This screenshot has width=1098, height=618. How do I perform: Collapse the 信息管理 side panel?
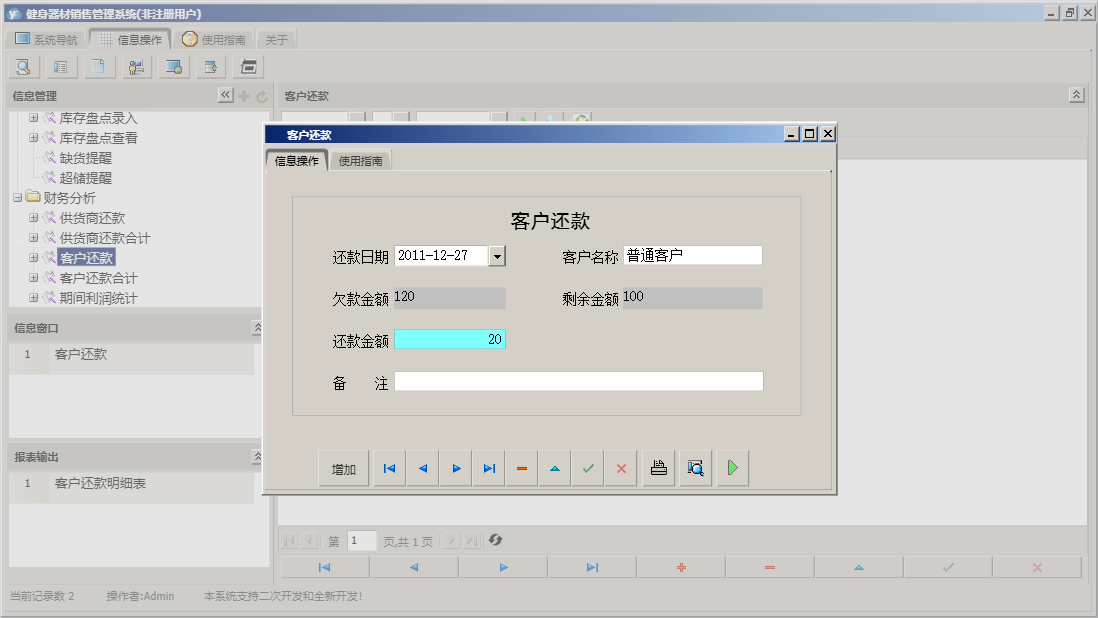(x=226, y=95)
